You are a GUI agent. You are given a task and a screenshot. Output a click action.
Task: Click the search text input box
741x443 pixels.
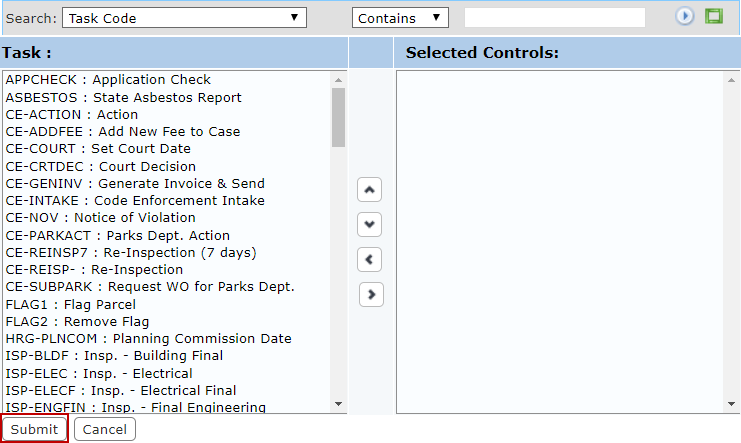(555, 17)
